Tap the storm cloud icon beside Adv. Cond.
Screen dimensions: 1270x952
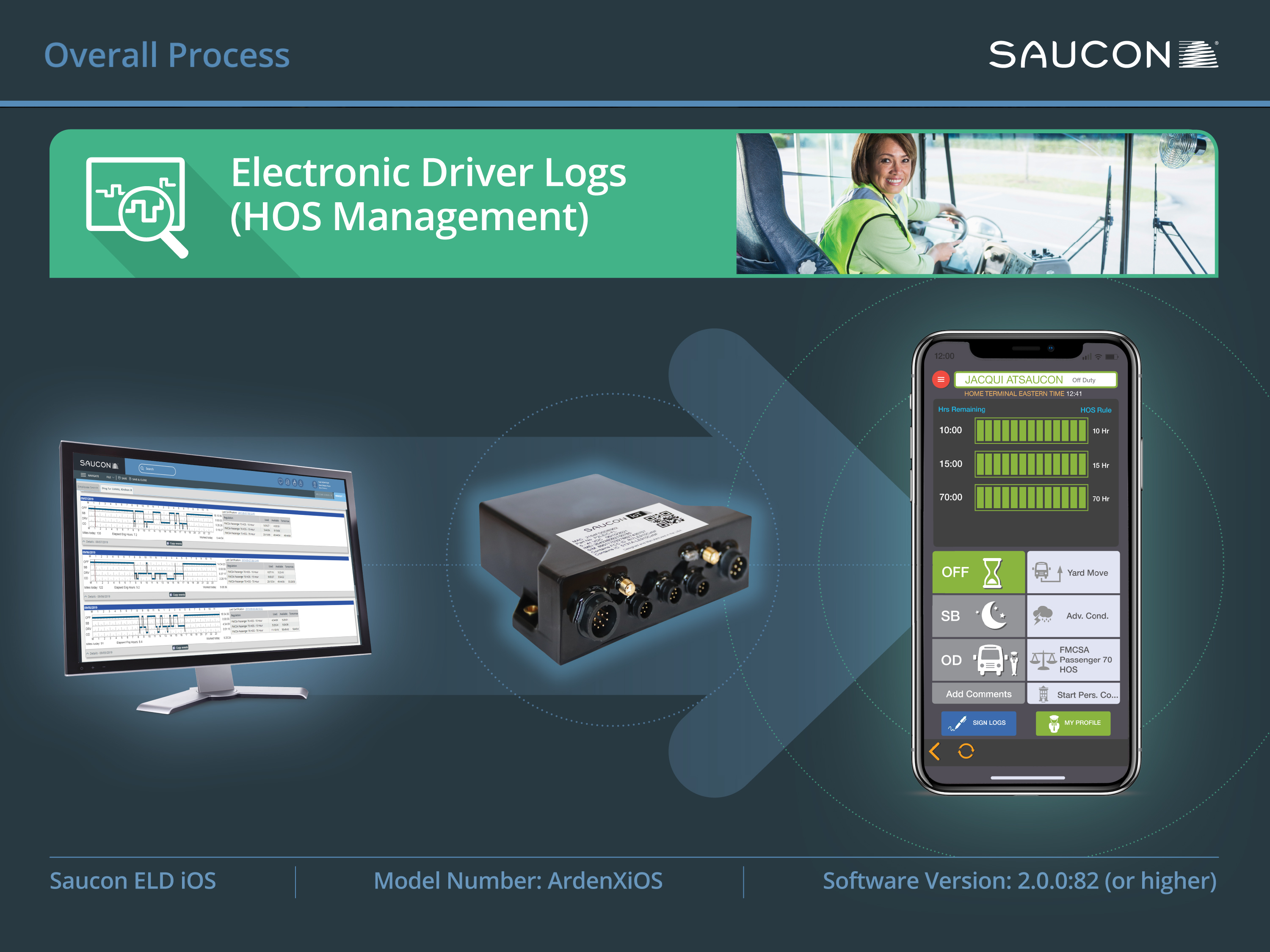click(x=1043, y=615)
